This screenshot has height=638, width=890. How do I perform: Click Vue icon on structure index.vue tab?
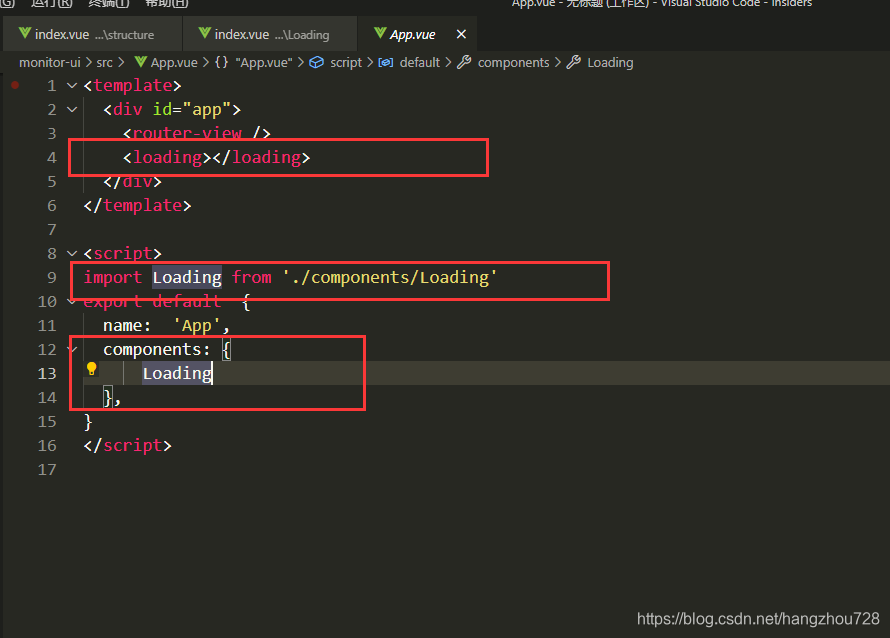pos(25,33)
